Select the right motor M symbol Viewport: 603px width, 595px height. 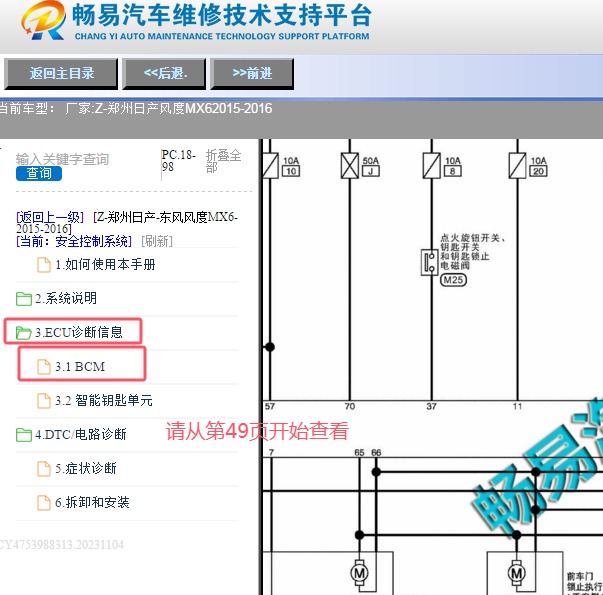pyautogui.click(x=517, y=573)
